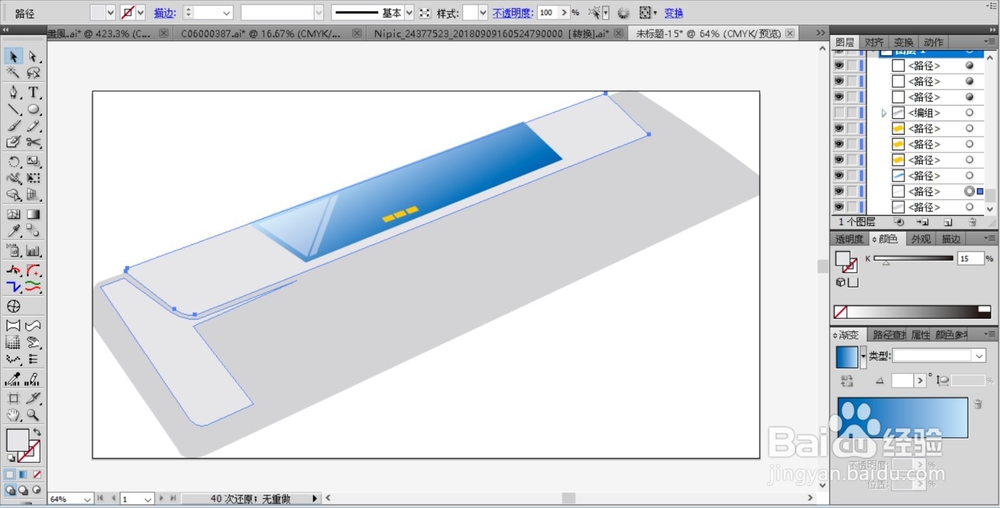Expand the <编组> group triangle

click(x=884, y=113)
